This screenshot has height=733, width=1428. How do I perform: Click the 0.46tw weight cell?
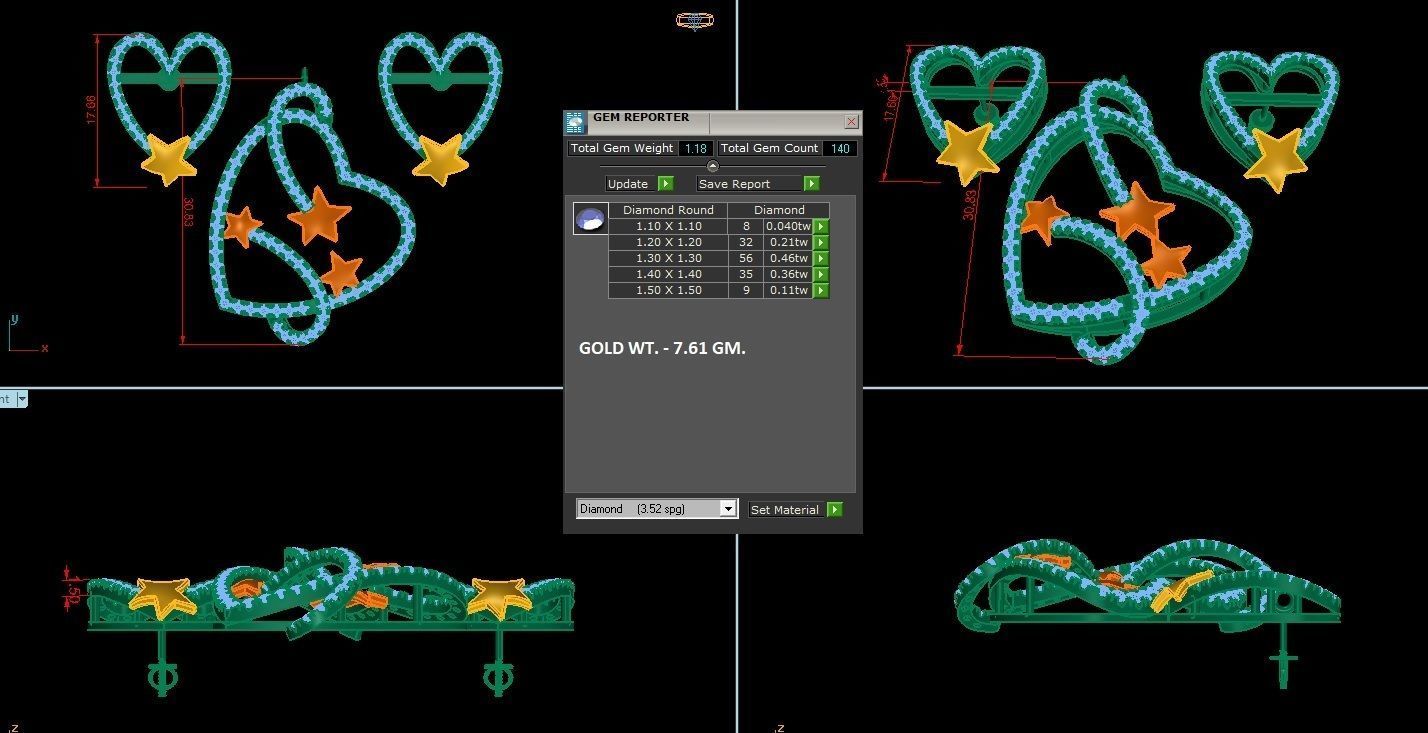(788, 259)
